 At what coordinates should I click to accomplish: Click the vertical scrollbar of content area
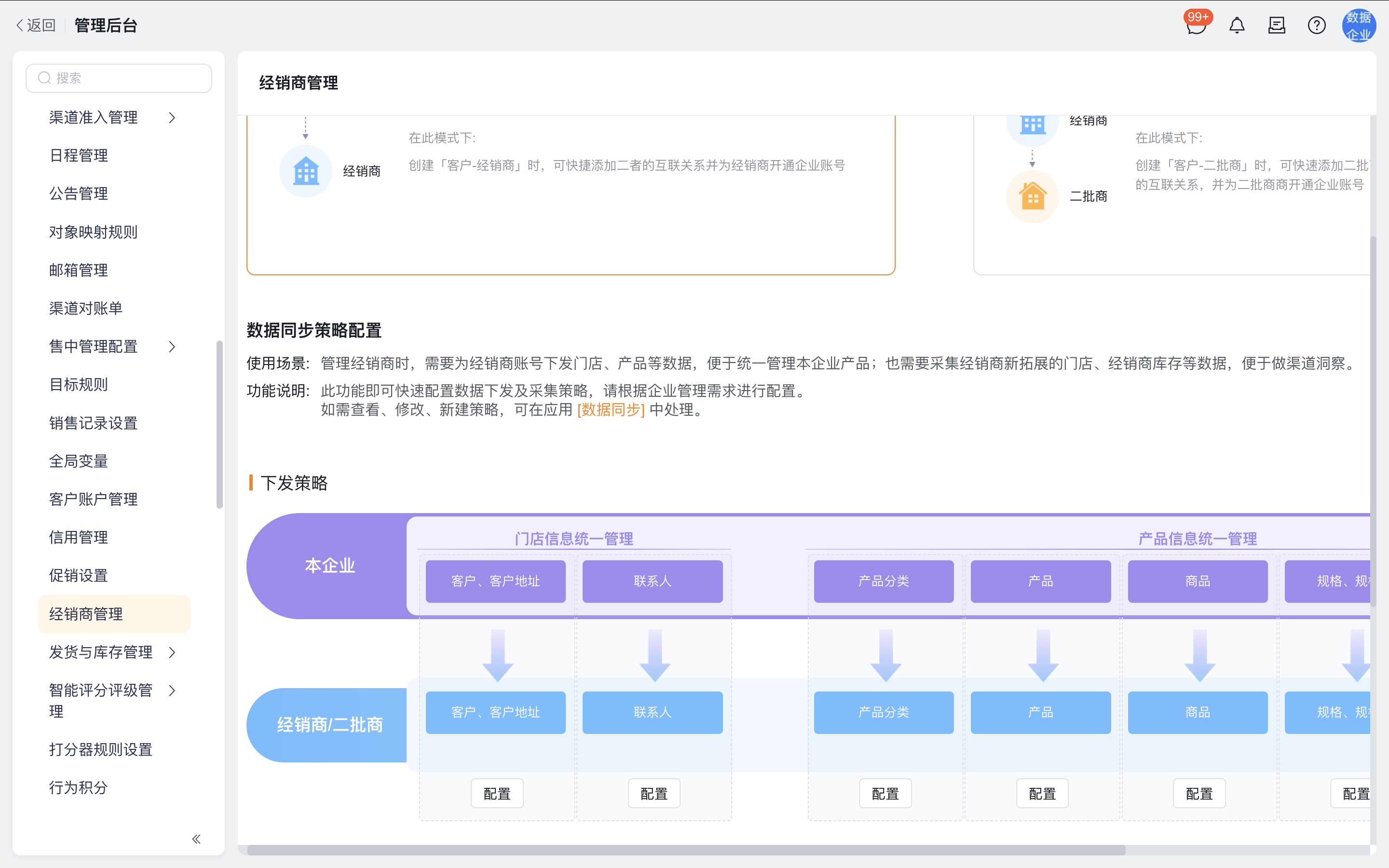[x=1373, y=422]
